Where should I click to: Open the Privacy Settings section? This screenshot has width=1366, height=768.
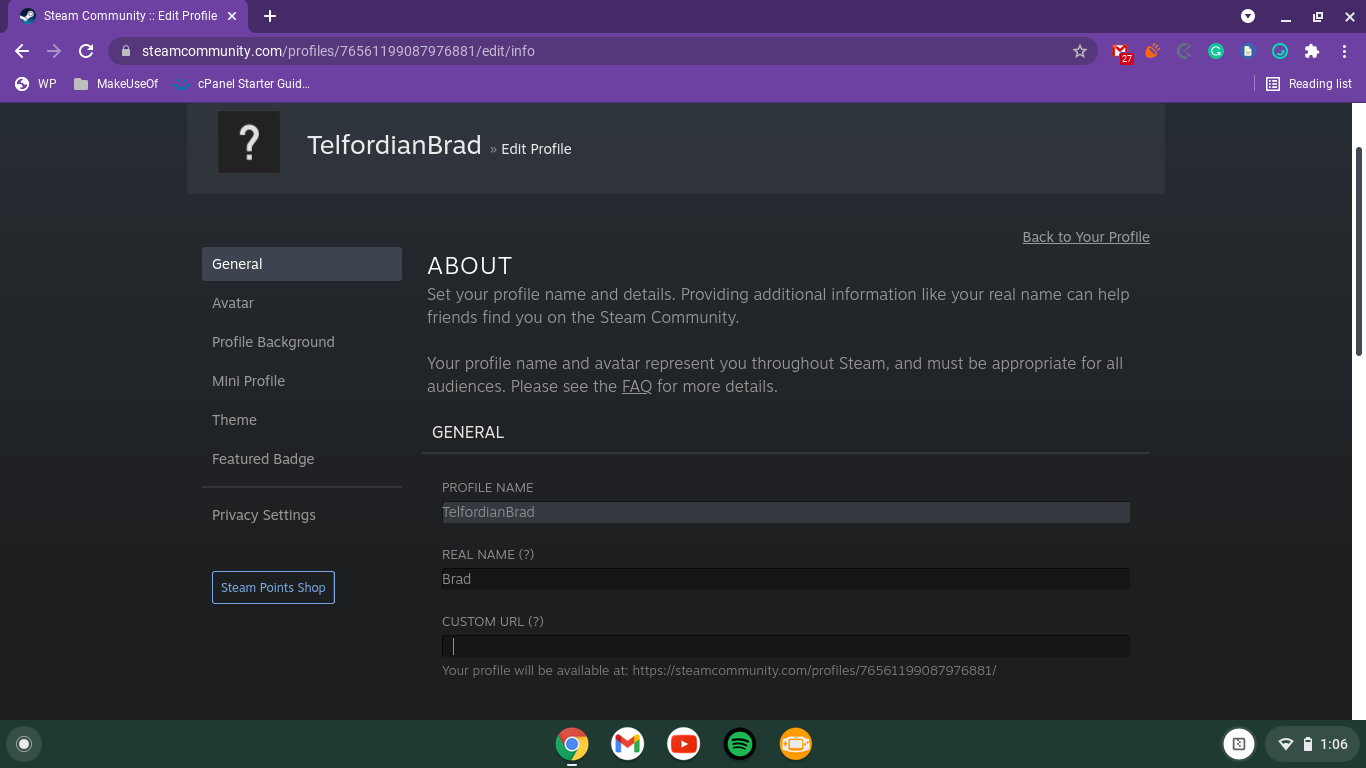264,515
